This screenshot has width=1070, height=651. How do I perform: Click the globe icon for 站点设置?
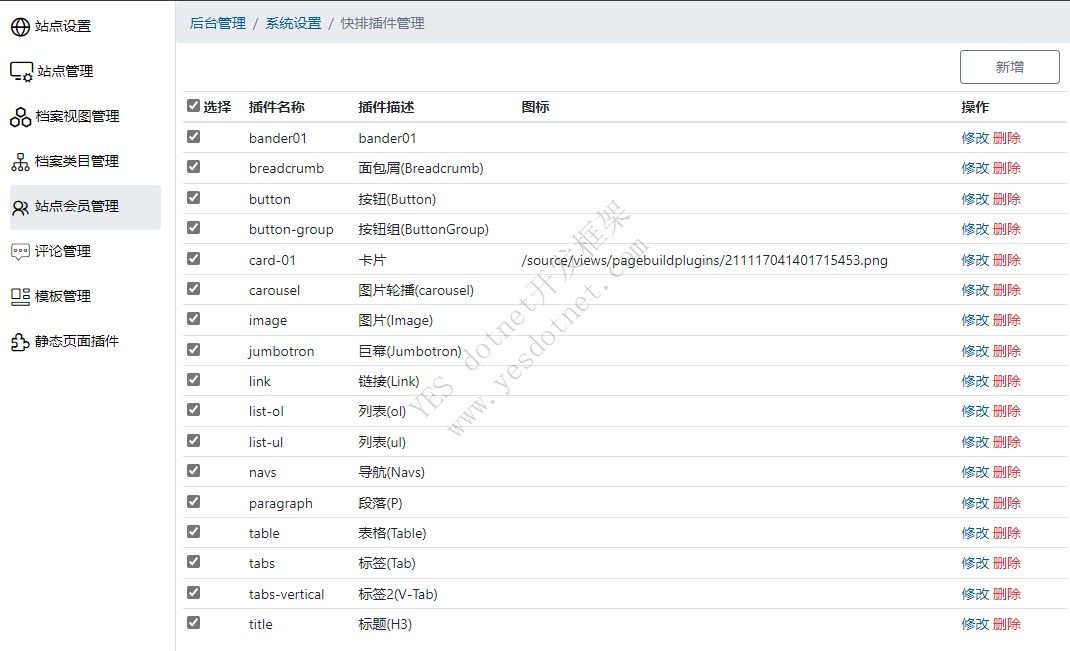coord(20,27)
